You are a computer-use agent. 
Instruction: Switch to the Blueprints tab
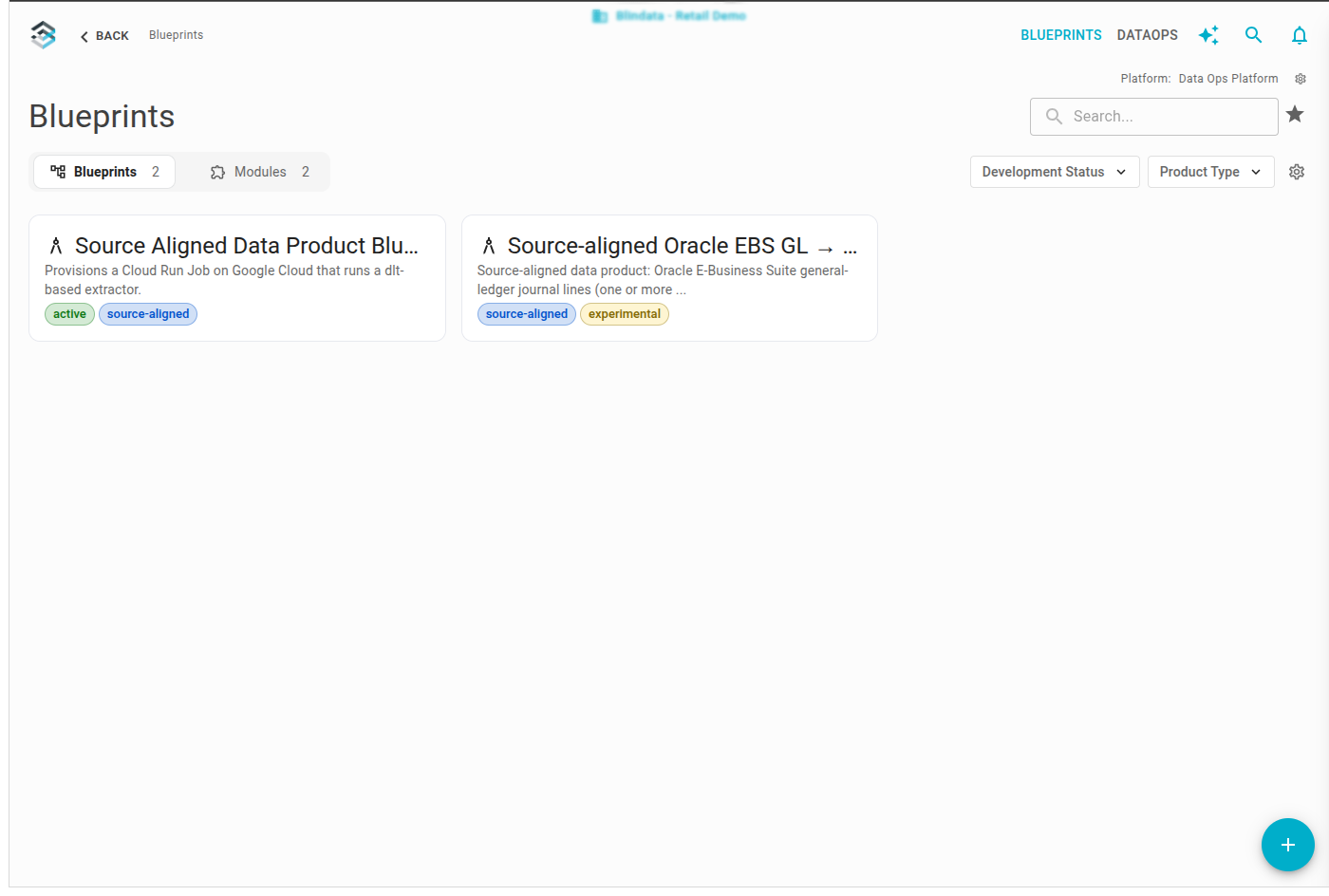(x=104, y=172)
